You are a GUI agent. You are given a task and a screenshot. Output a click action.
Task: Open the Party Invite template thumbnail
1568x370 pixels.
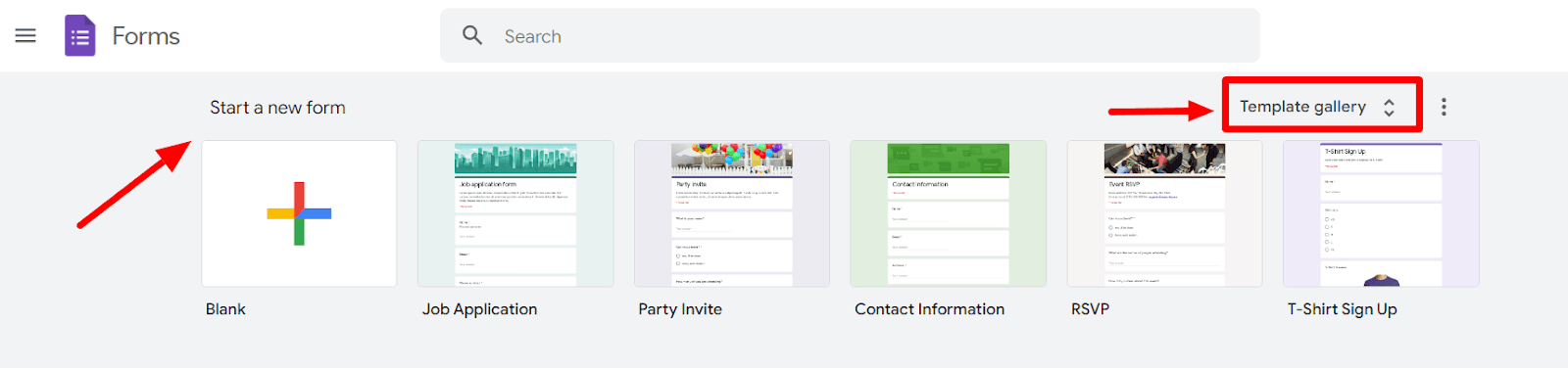[732, 213]
